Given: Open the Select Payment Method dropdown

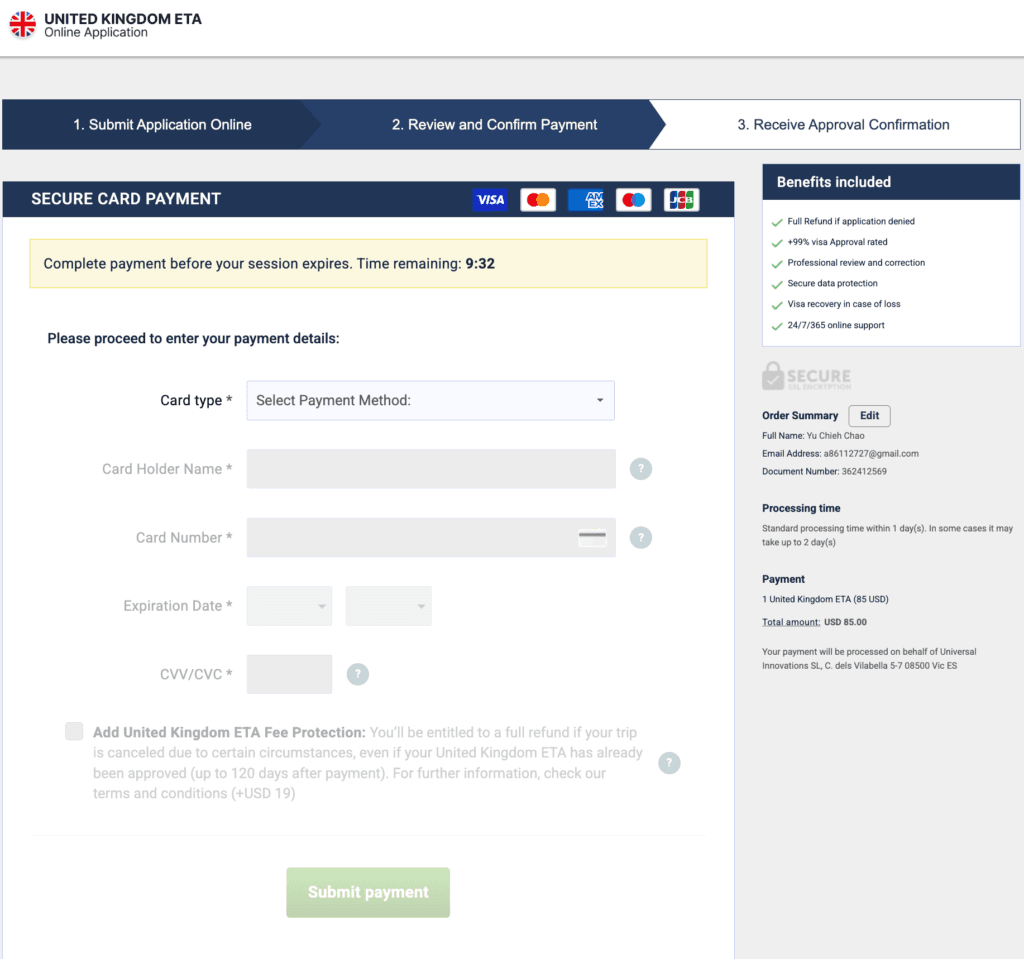Looking at the screenshot, I should point(430,400).
